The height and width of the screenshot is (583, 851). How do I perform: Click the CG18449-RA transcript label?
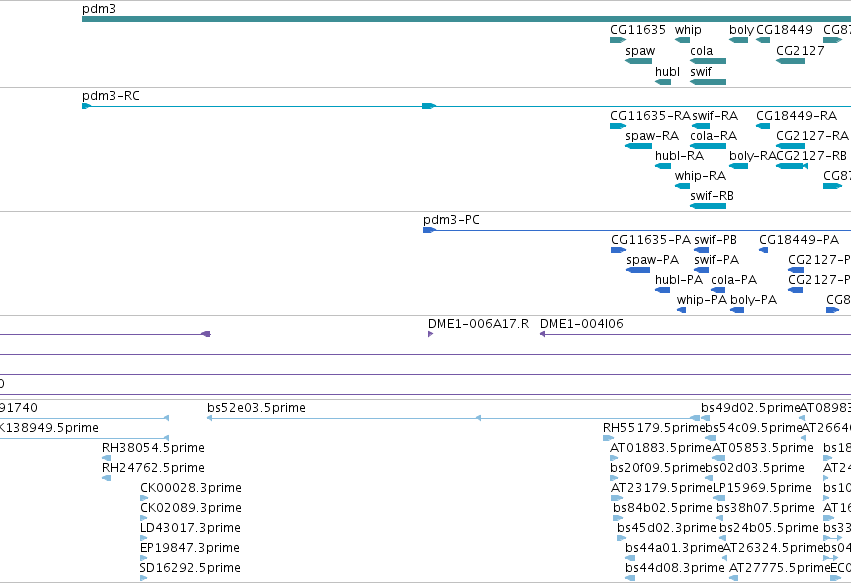point(797,116)
